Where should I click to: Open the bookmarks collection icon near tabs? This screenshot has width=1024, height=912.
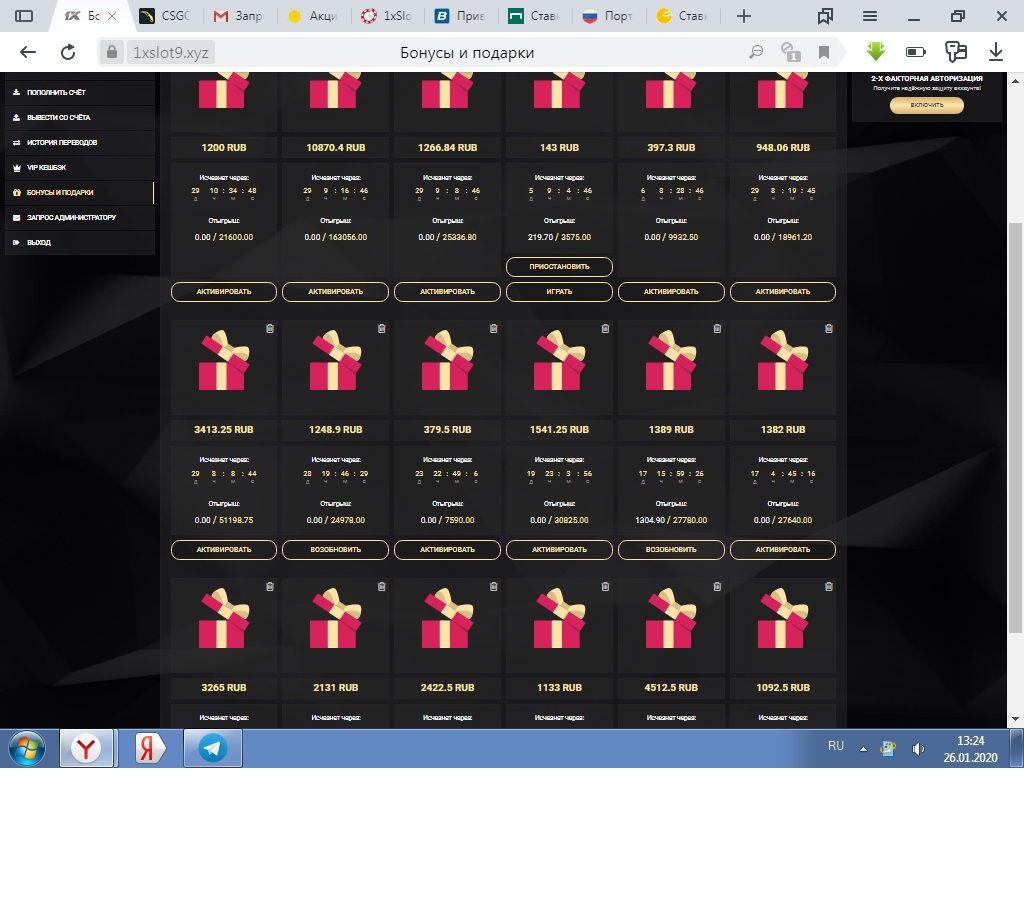825,16
